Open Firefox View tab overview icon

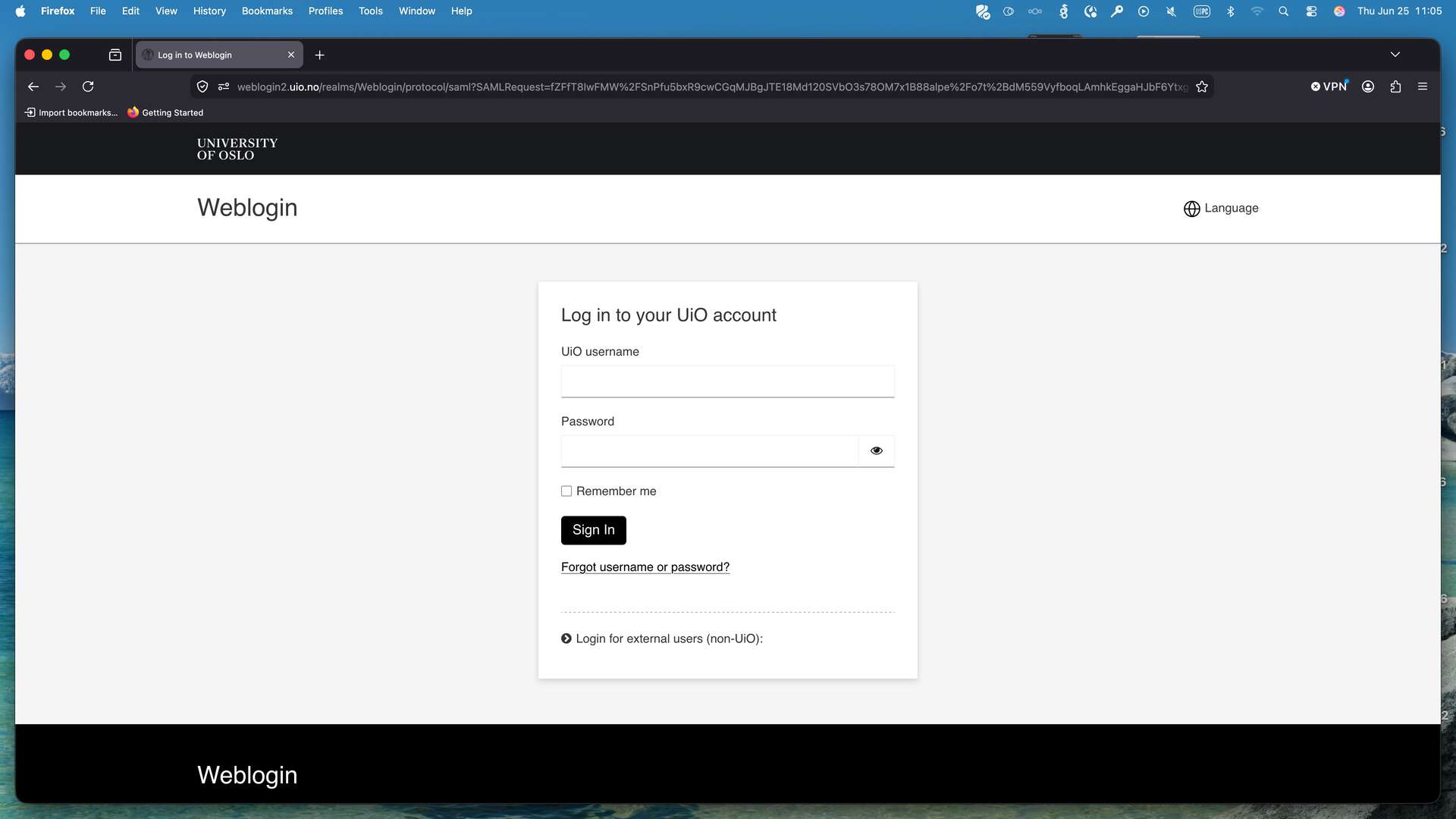click(115, 55)
